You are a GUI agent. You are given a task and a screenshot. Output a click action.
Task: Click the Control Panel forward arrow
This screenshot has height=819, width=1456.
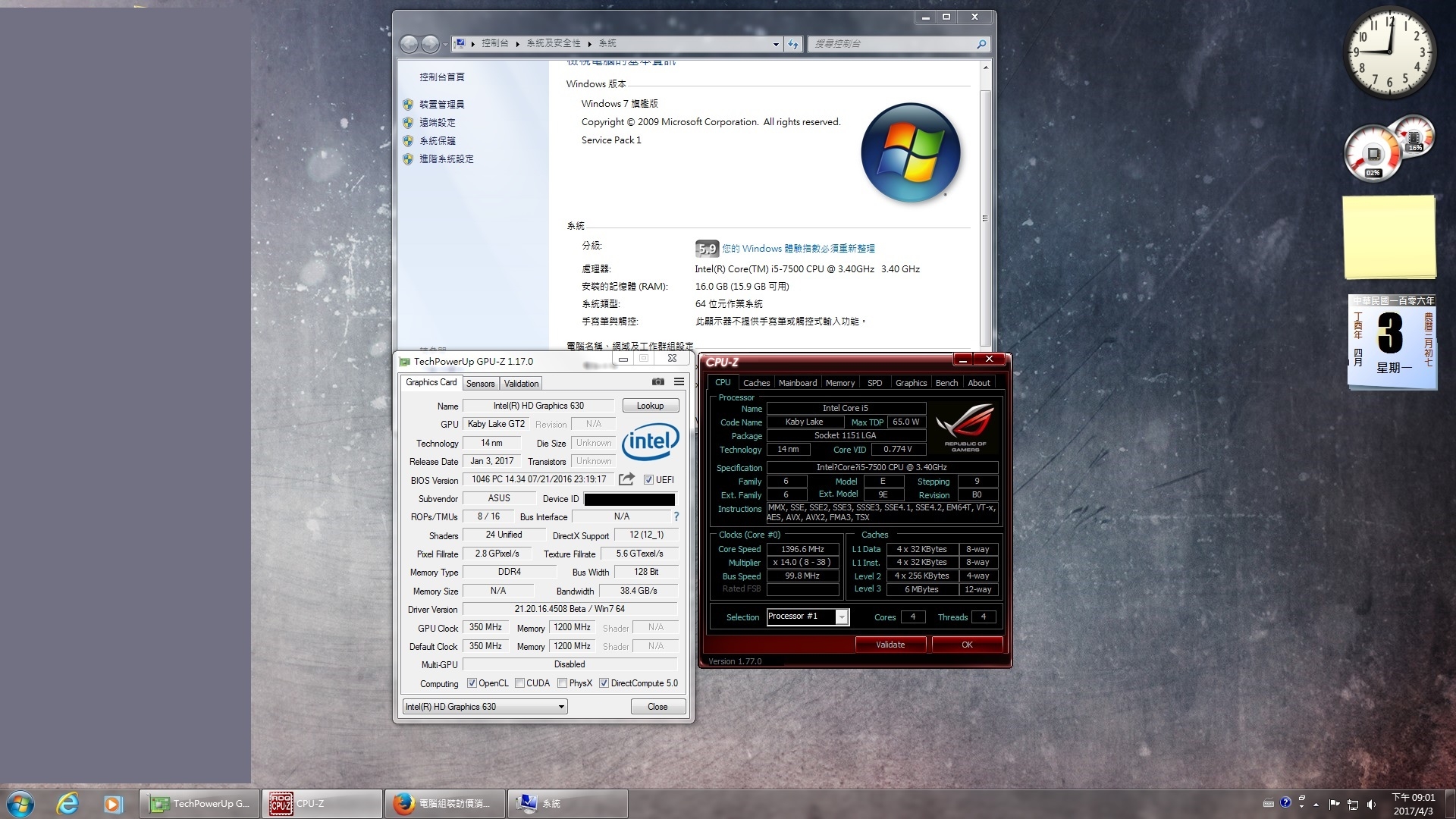430,44
